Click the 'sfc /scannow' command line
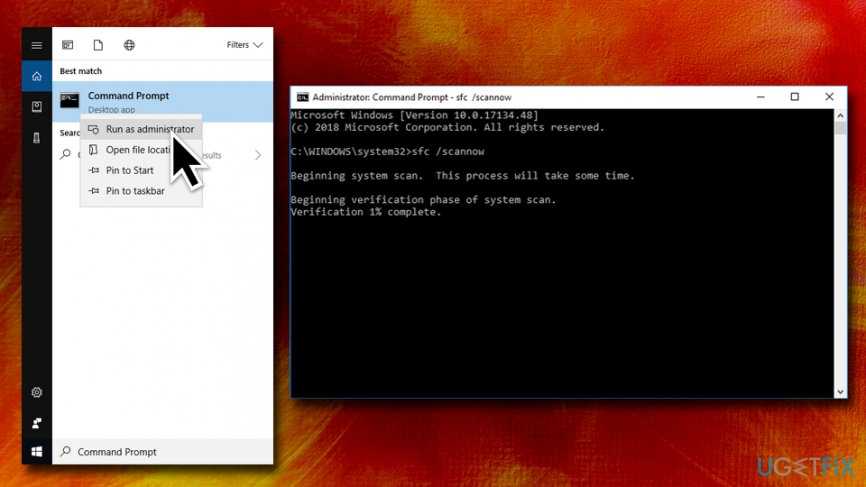The image size is (866, 487). (387, 151)
